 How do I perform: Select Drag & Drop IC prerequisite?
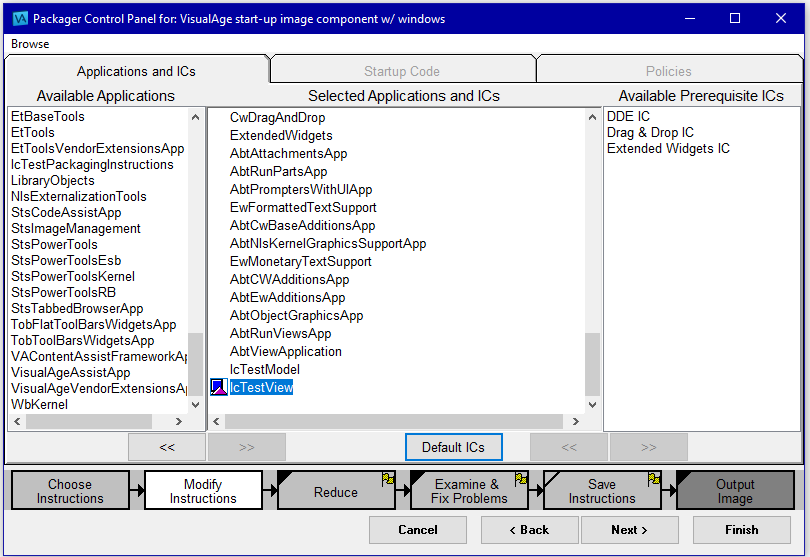(650, 132)
